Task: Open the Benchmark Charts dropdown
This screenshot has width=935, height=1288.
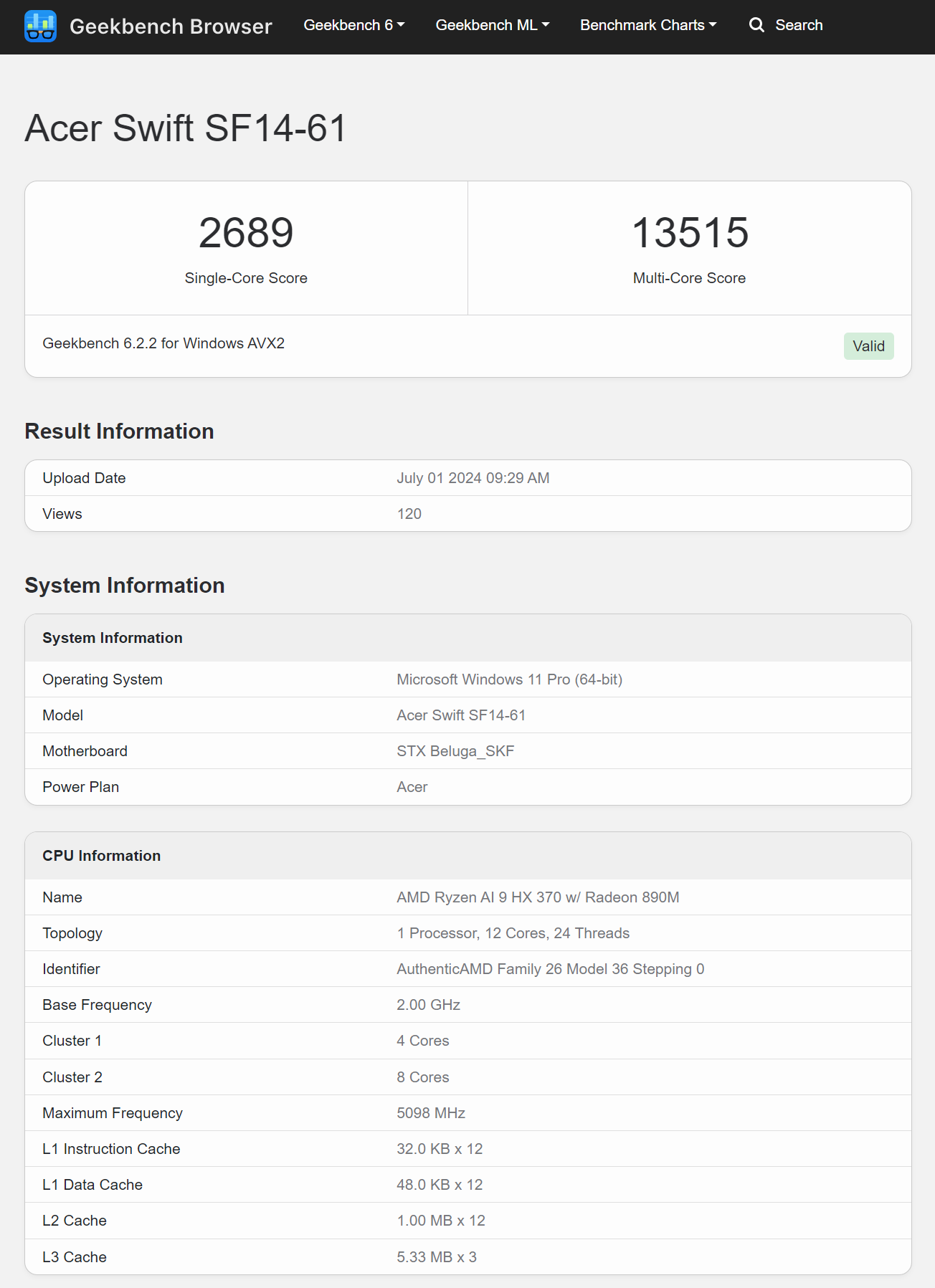Action: pyautogui.click(x=648, y=25)
